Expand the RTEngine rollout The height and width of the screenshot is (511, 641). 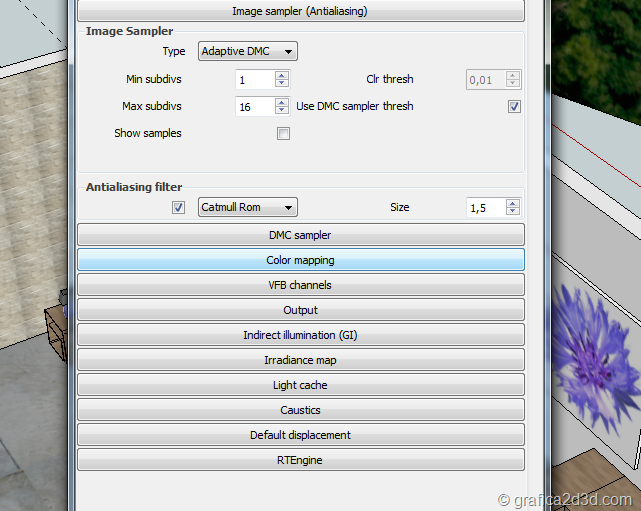[300, 460]
